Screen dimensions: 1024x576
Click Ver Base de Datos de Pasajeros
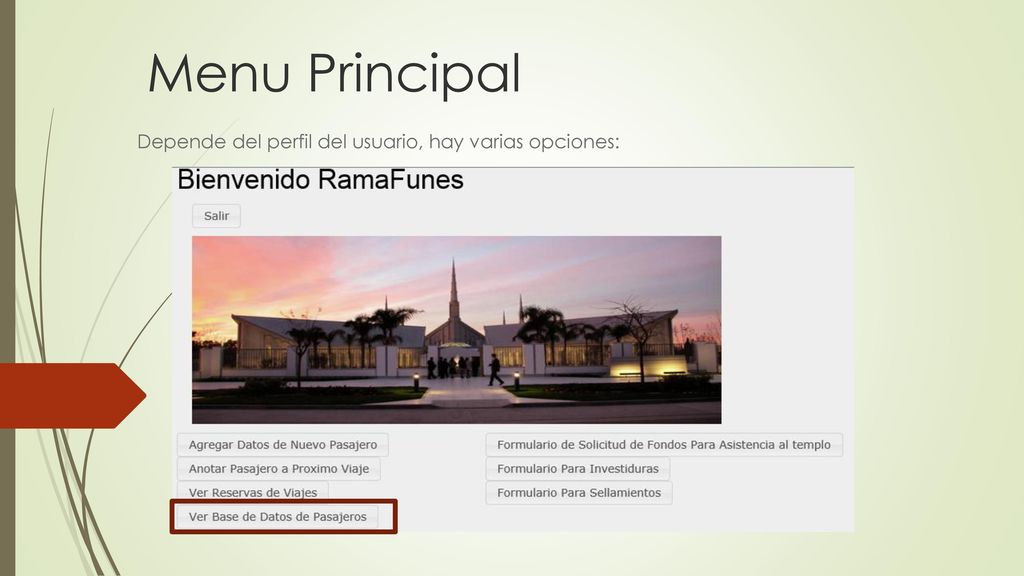tap(278, 517)
